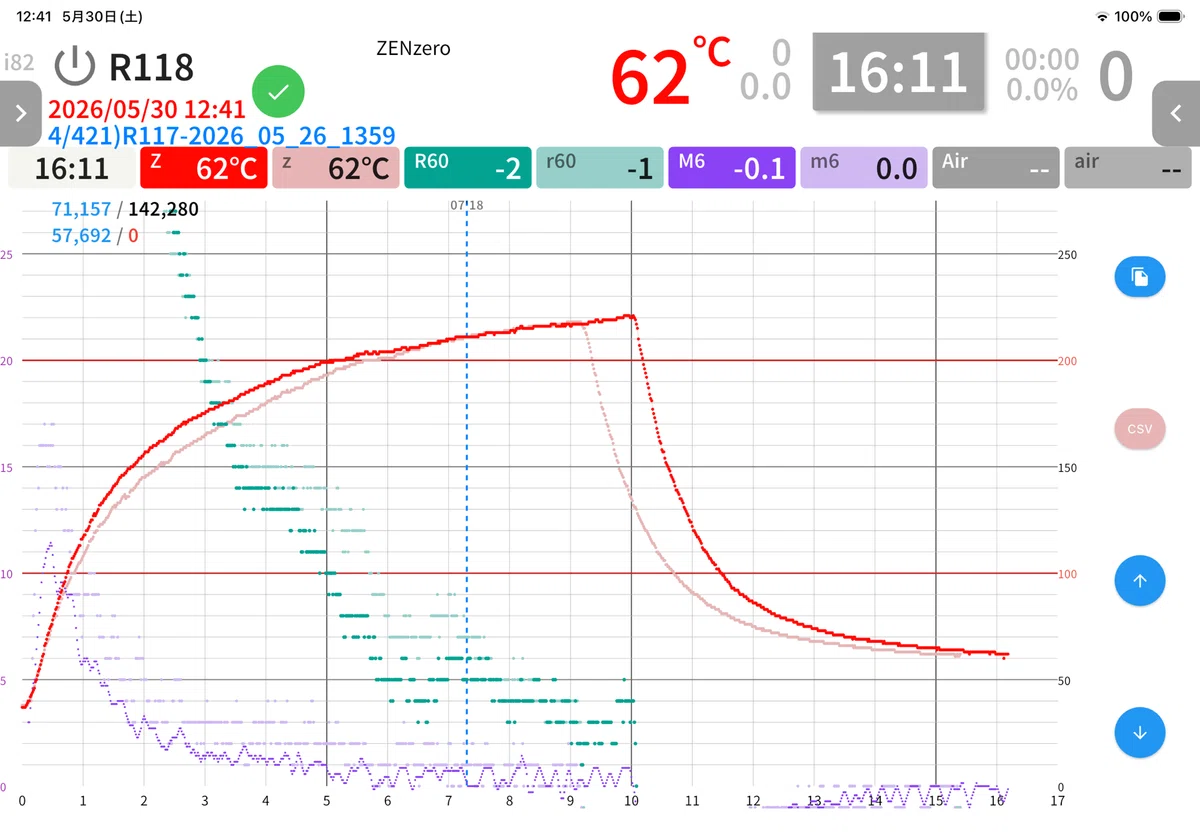
Task: Tap the gray 0 / 0.0 readout
Action: point(766,69)
